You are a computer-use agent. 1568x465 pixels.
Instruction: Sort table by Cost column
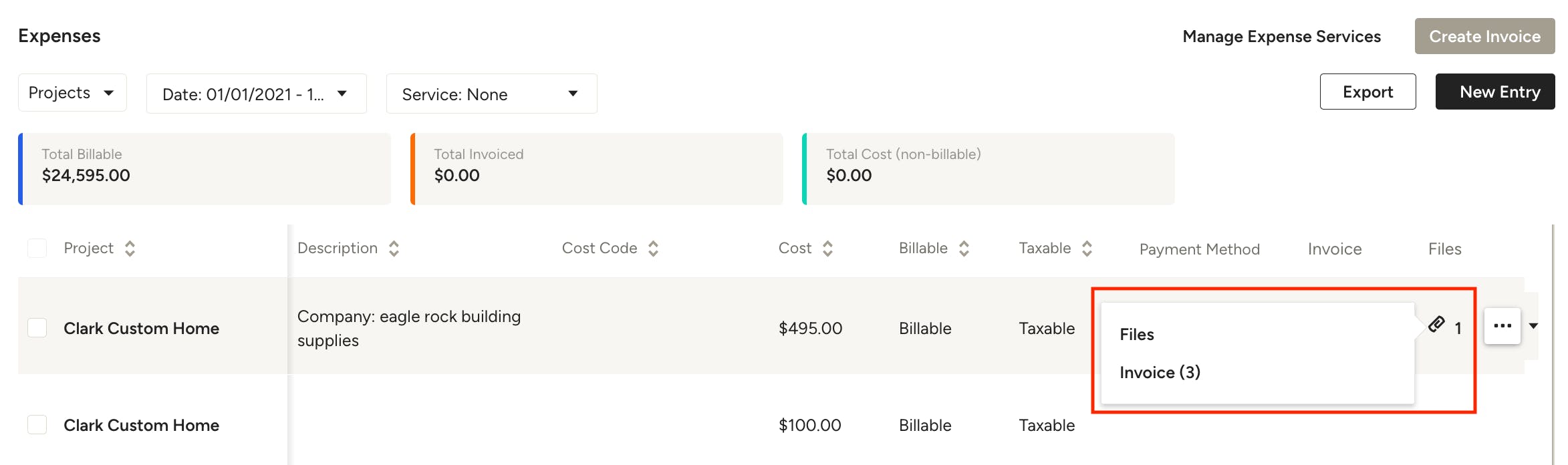827,249
